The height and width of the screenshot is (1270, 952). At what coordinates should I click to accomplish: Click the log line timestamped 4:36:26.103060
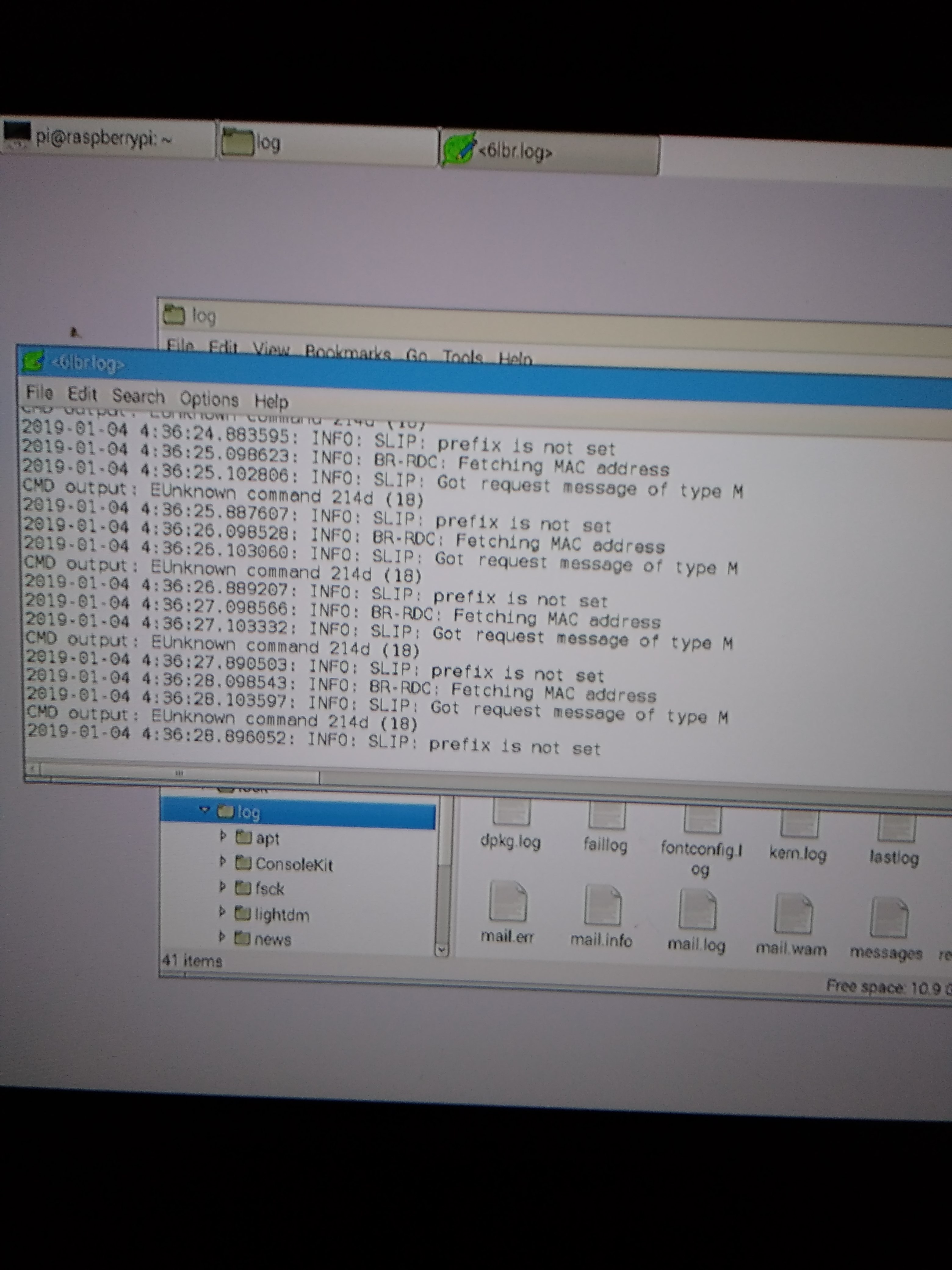(x=380, y=556)
